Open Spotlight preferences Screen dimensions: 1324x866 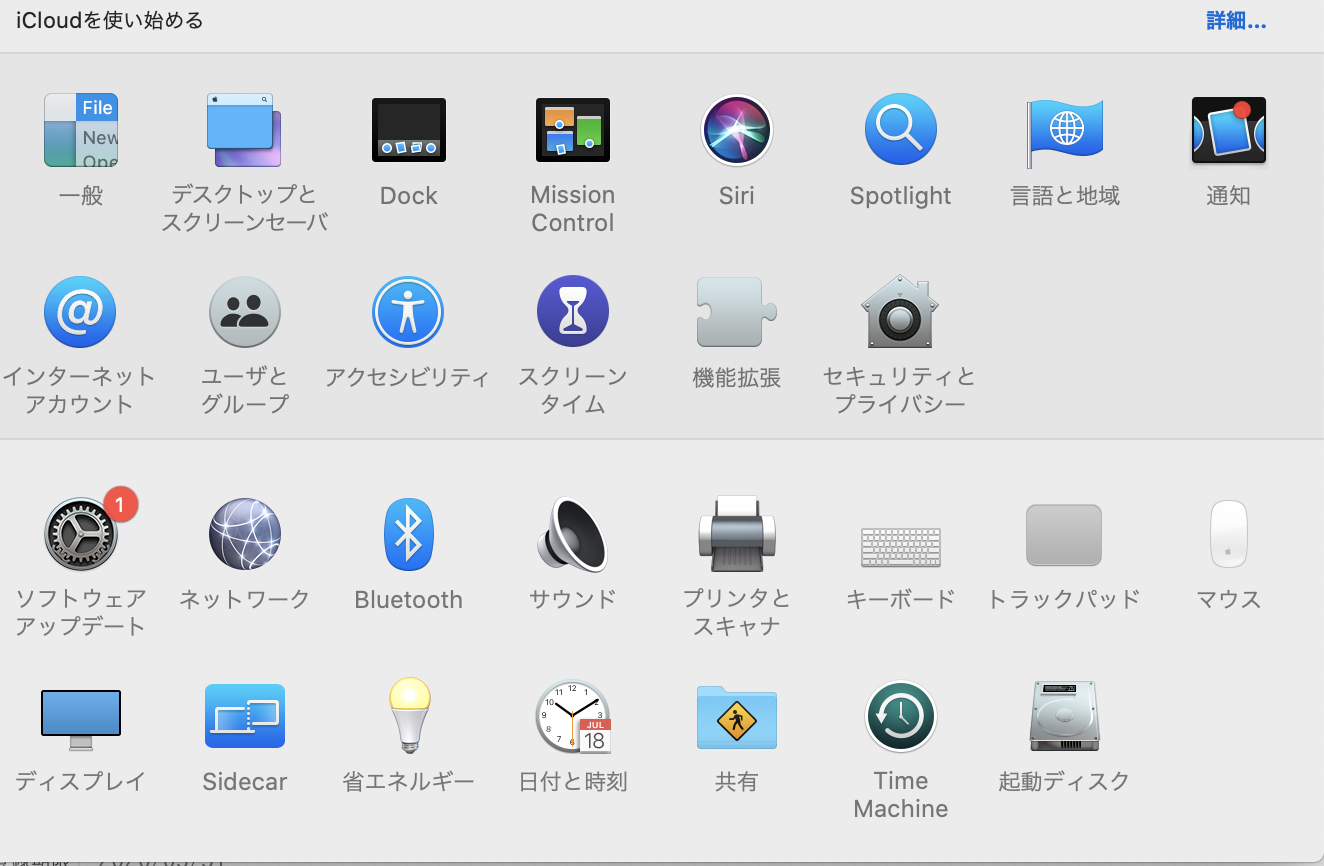tap(901, 131)
